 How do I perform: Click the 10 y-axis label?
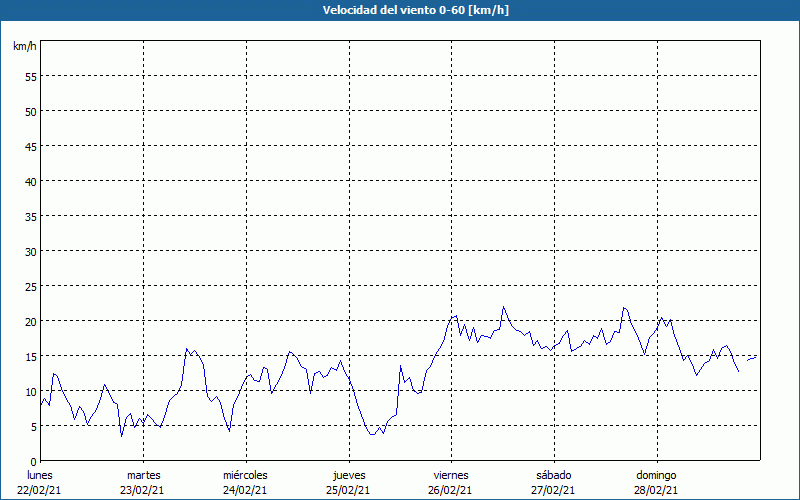point(31,392)
